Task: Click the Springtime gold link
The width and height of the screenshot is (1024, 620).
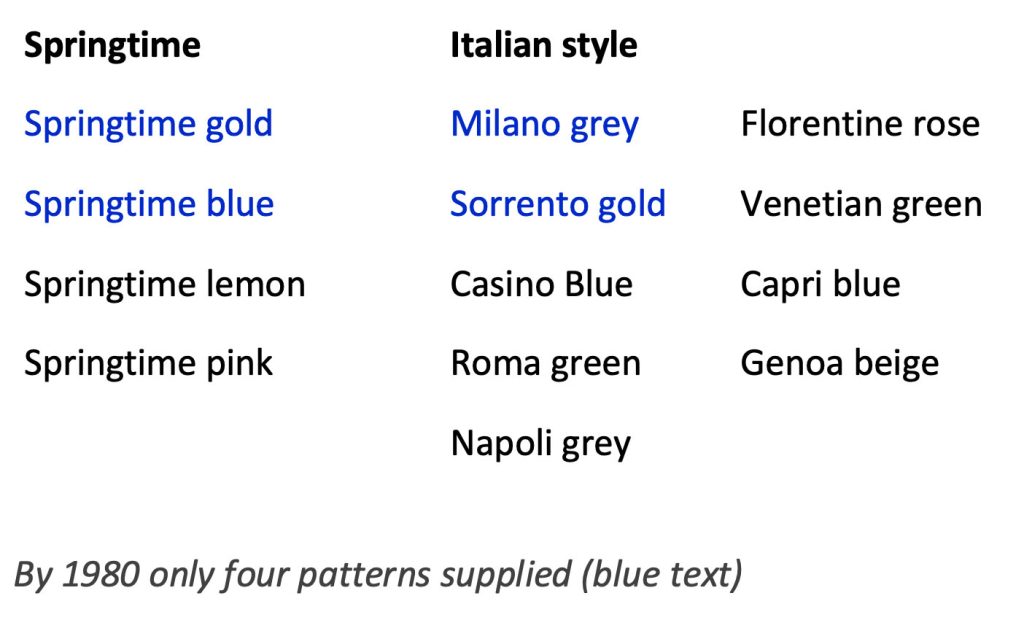Action: [148, 125]
